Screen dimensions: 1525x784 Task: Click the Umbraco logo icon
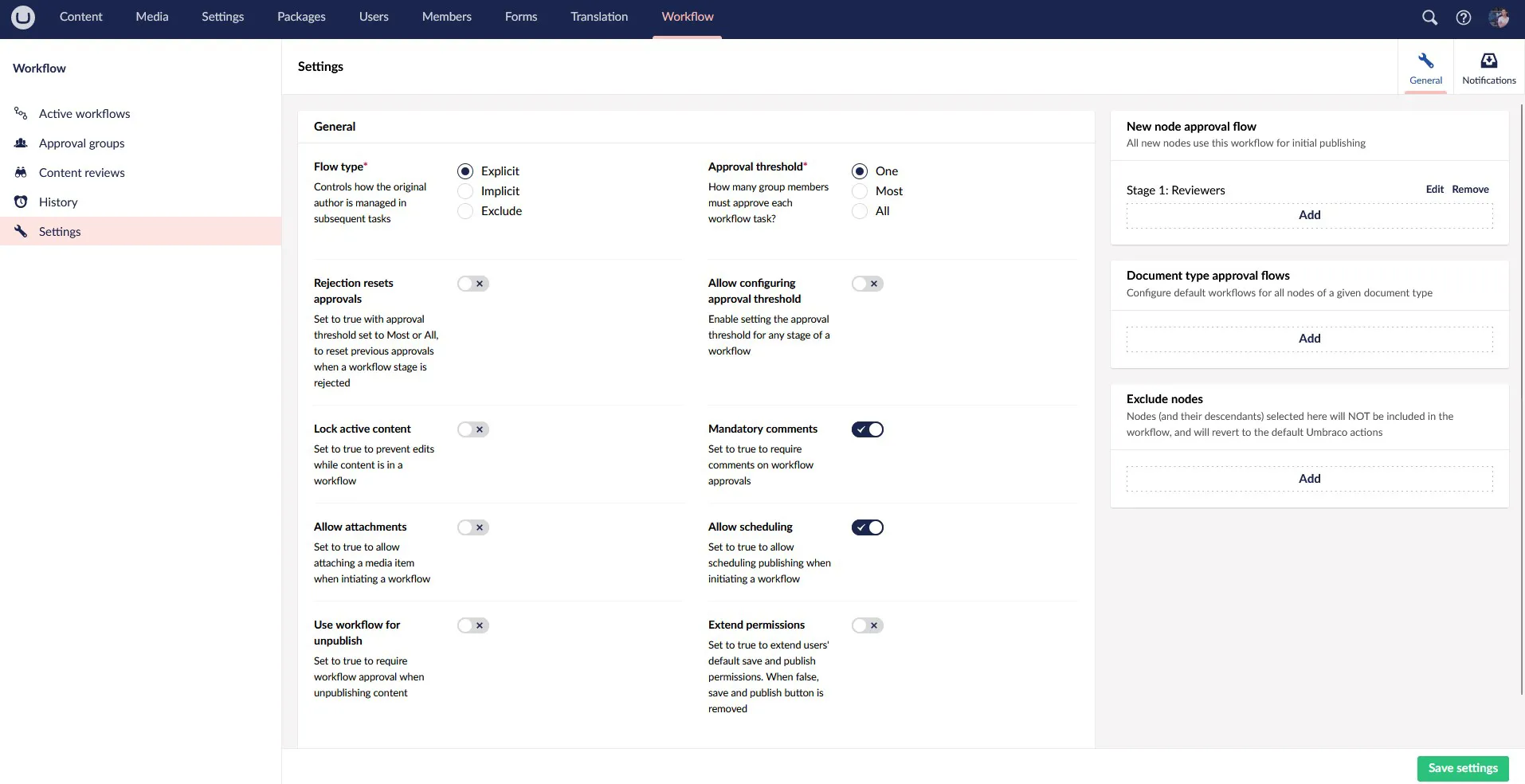[23, 17]
